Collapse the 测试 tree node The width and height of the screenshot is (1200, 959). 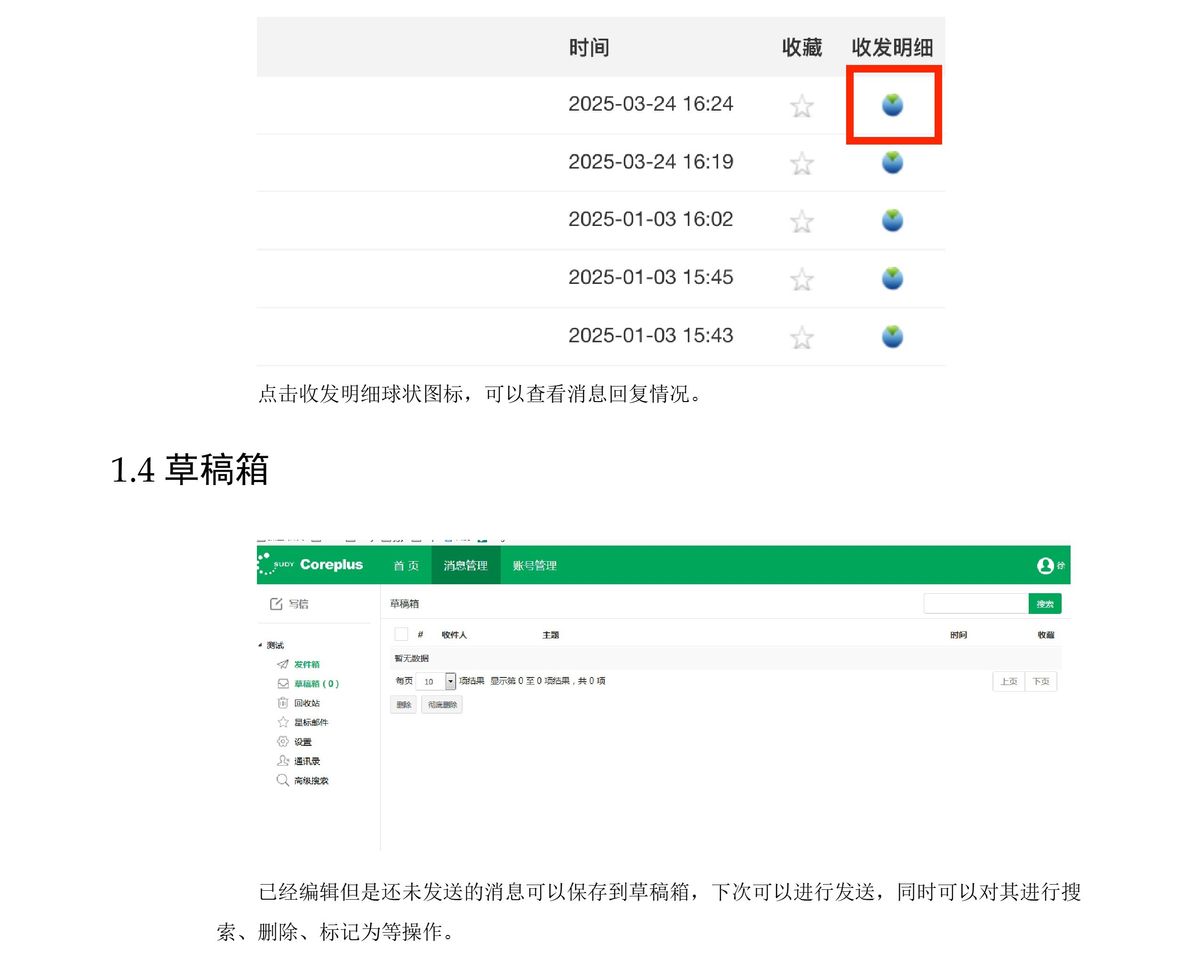point(260,645)
